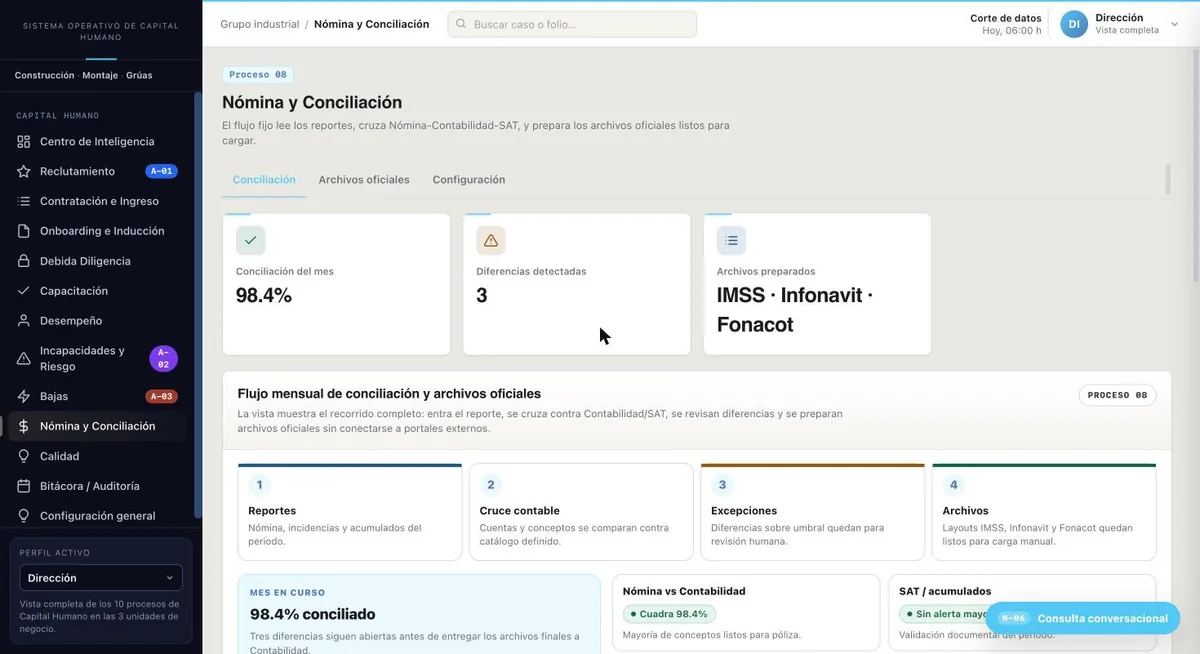Screen dimensions: 1200x654
Task: Click the Incapacidades y Riesgo warning icon
Action: click(x=24, y=359)
